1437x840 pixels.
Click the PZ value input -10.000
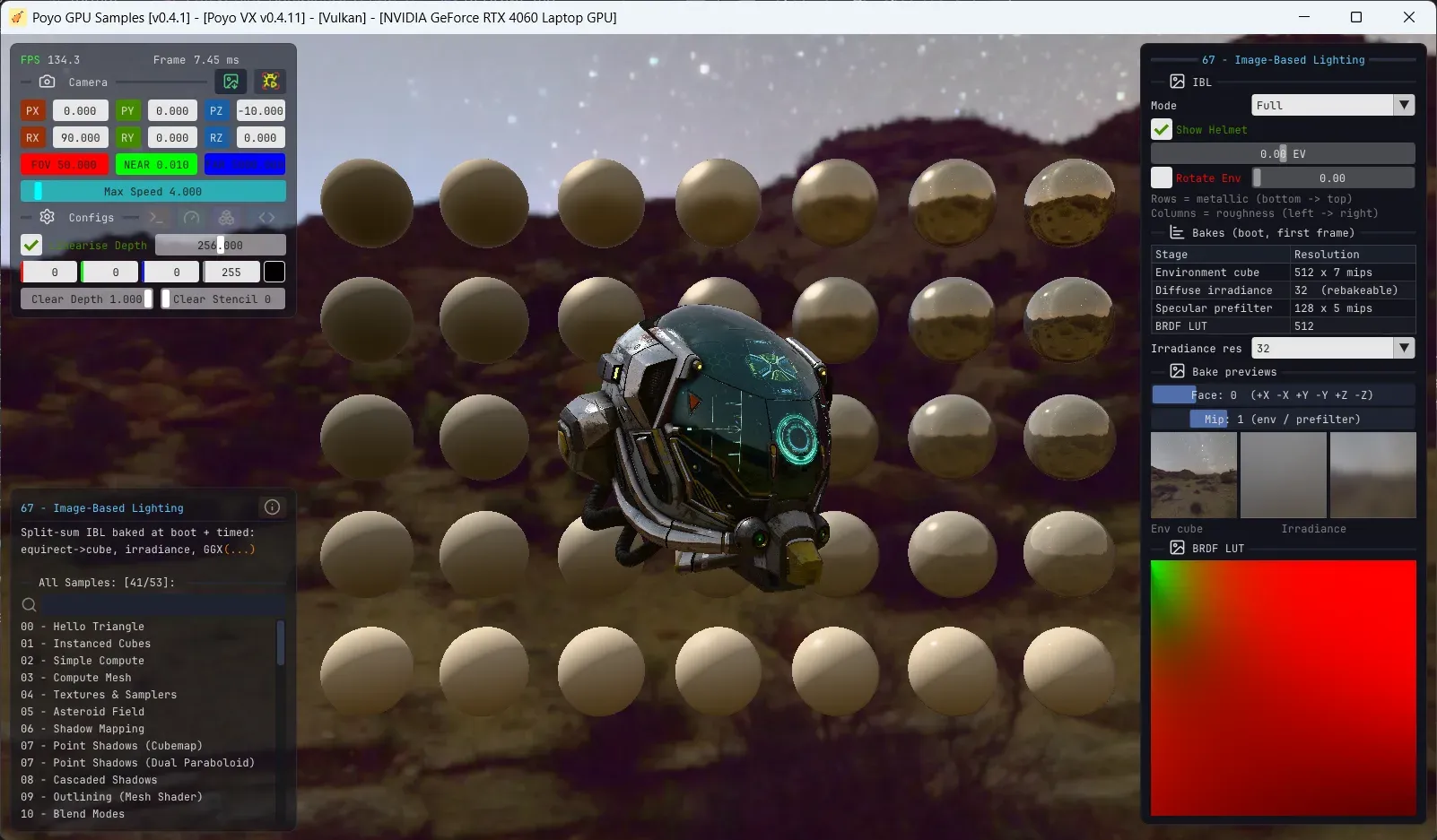pos(261,110)
